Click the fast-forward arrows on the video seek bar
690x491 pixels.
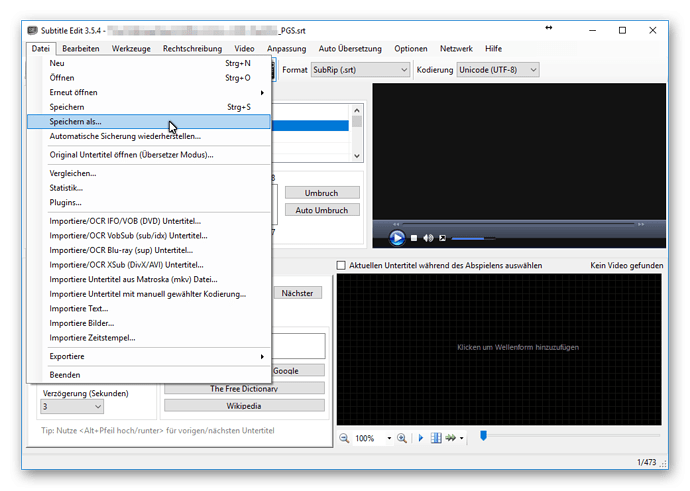pos(641,224)
